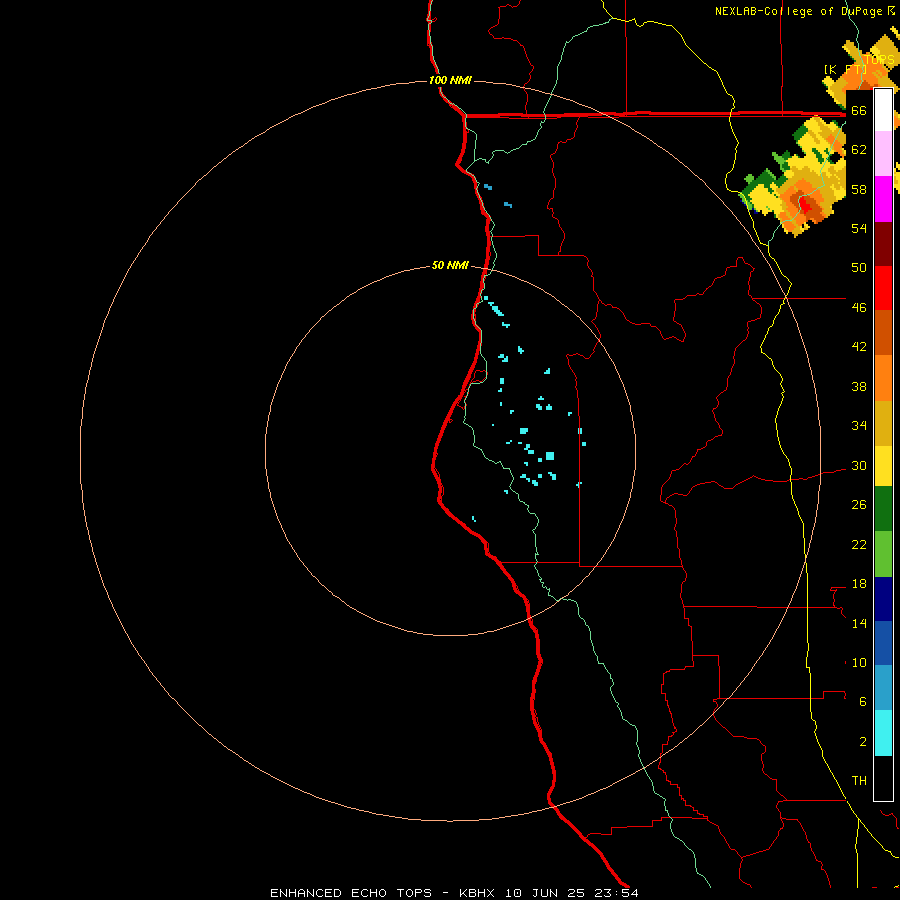Pick the medium blue legend segment
The width and height of the screenshot is (900, 900).
pos(883,643)
